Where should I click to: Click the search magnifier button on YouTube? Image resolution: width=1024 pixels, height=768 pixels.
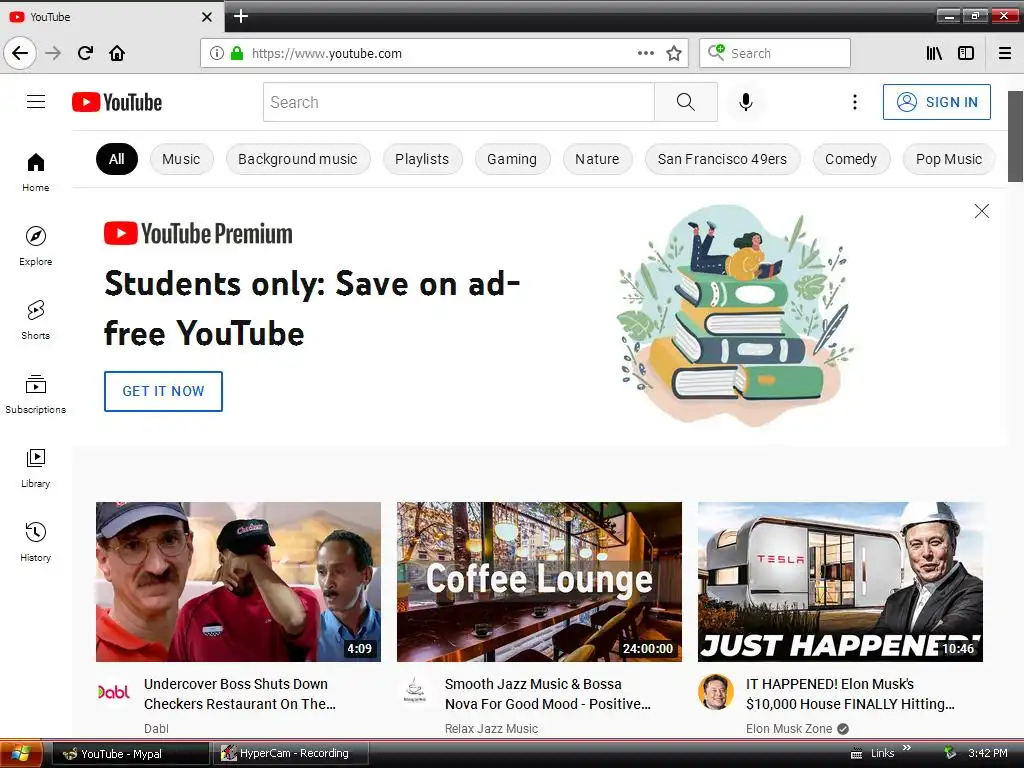coord(686,102)
